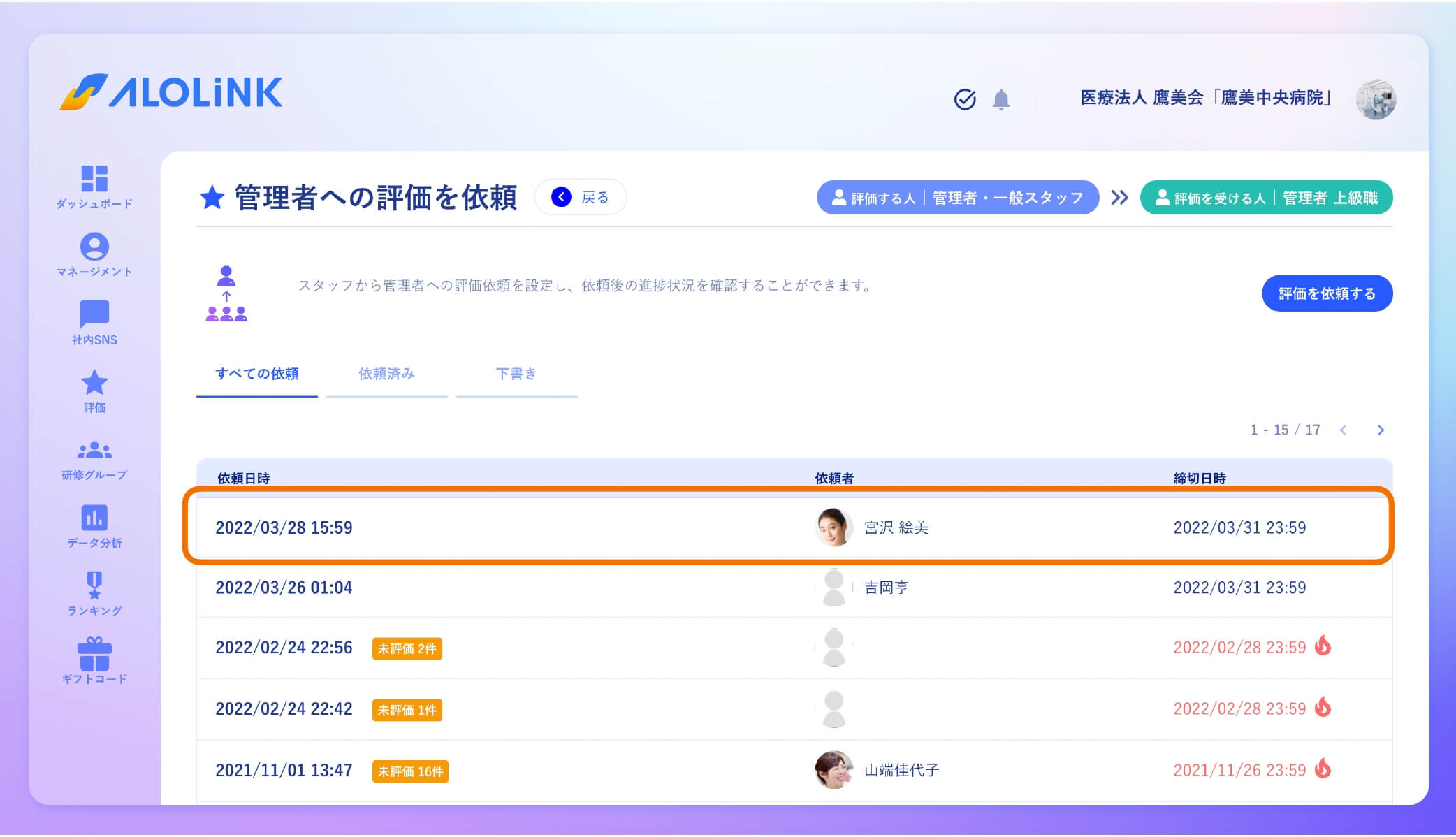Click the next page arrow

pyautogui.click(x=1381, y=430)
